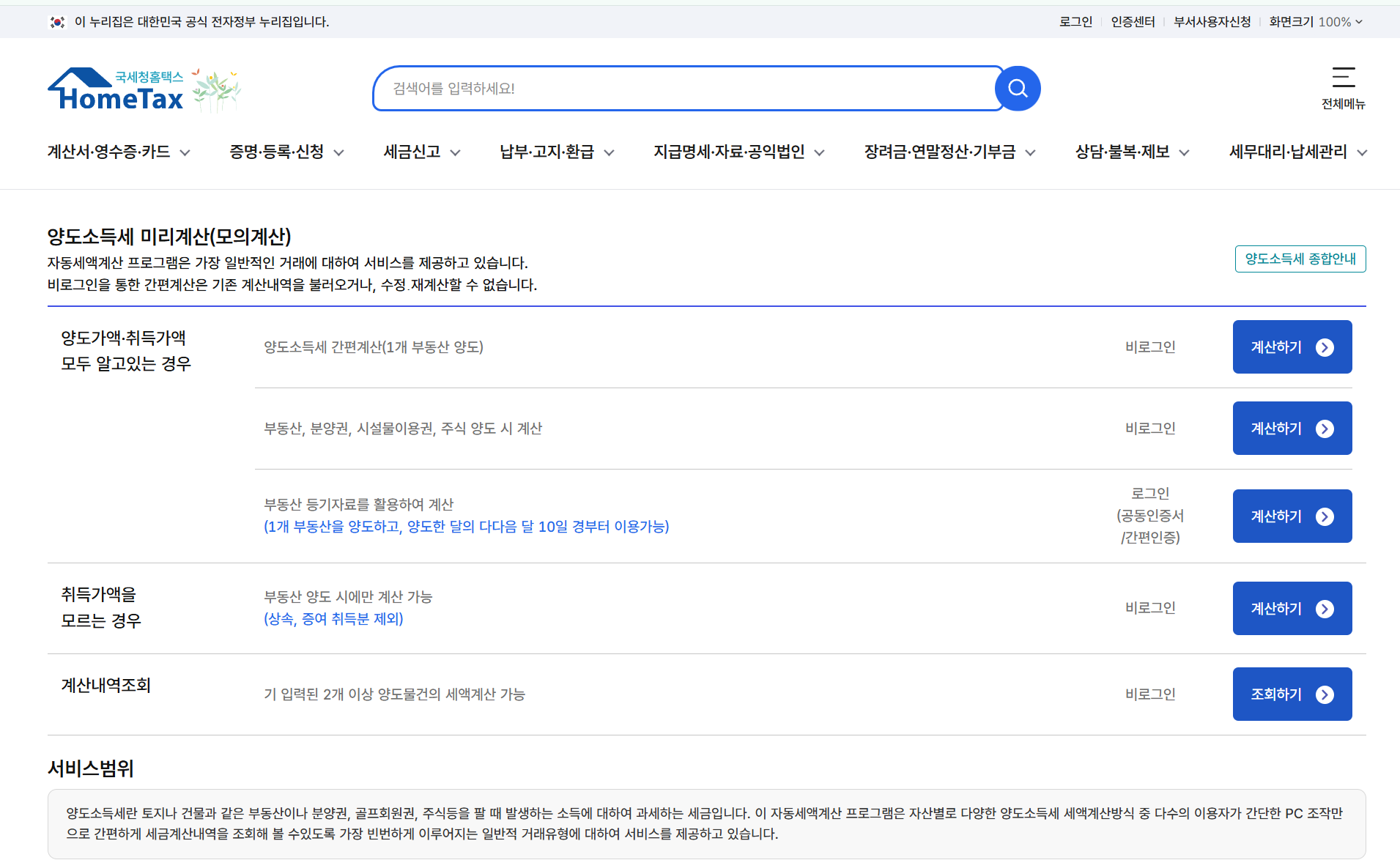Click the Korean flag icon
Viewport: 1400px width, 860px height.
pyautogui.click(x=57, y=22)
